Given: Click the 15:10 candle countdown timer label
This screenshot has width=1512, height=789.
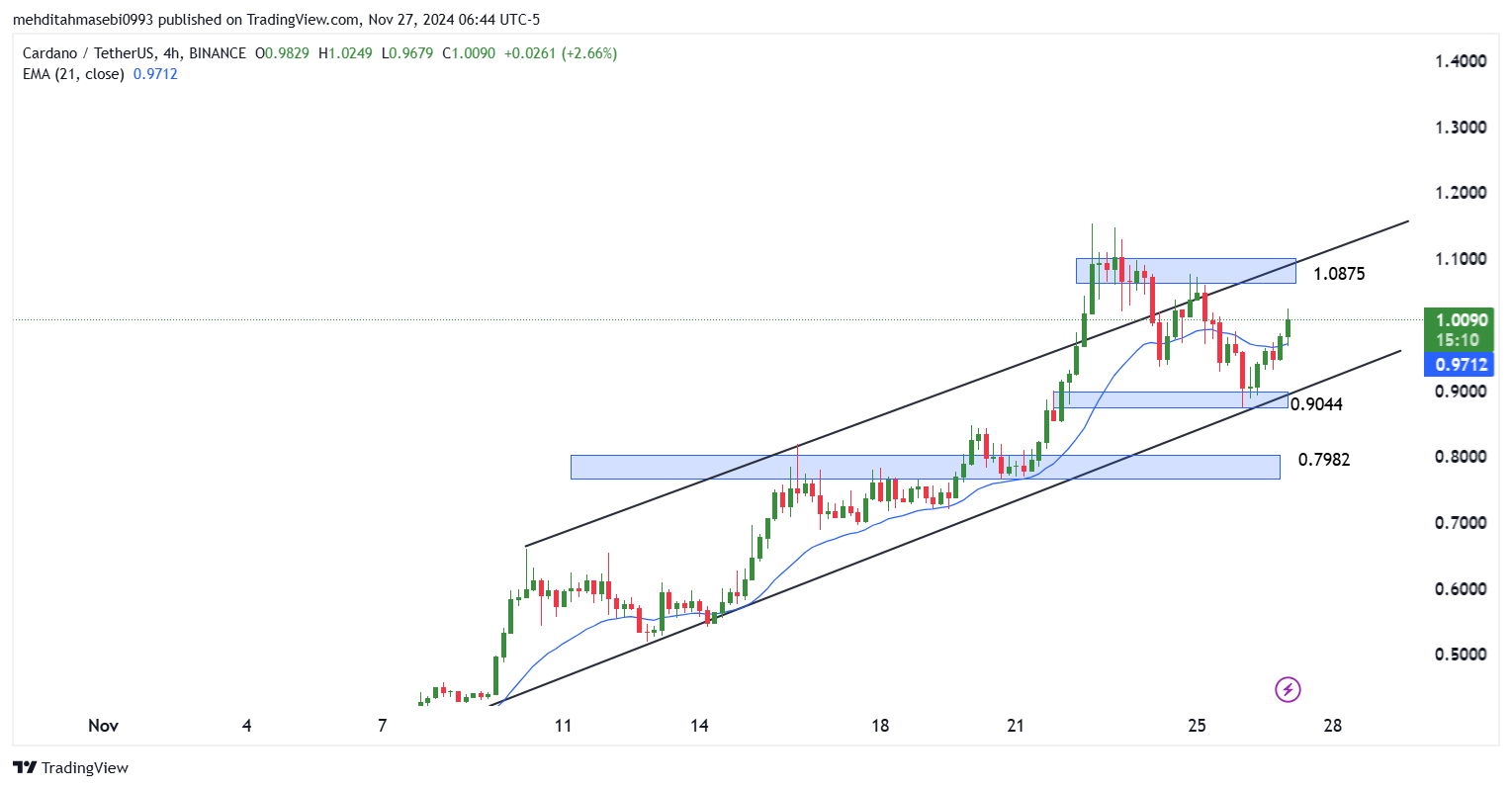Looking at the screenshot, I should tap(1458, 340).
